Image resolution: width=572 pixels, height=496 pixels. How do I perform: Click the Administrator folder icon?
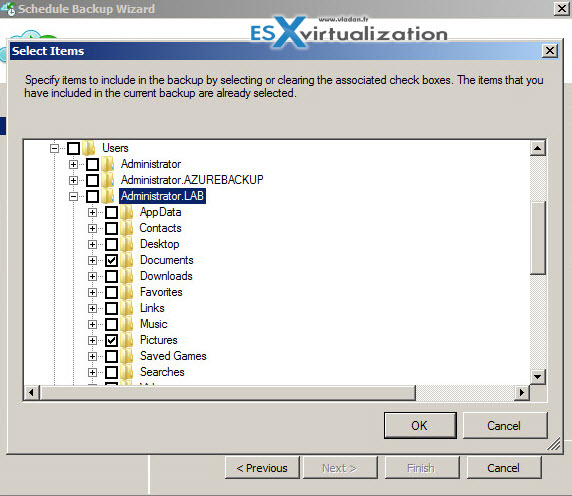[108, 164]
